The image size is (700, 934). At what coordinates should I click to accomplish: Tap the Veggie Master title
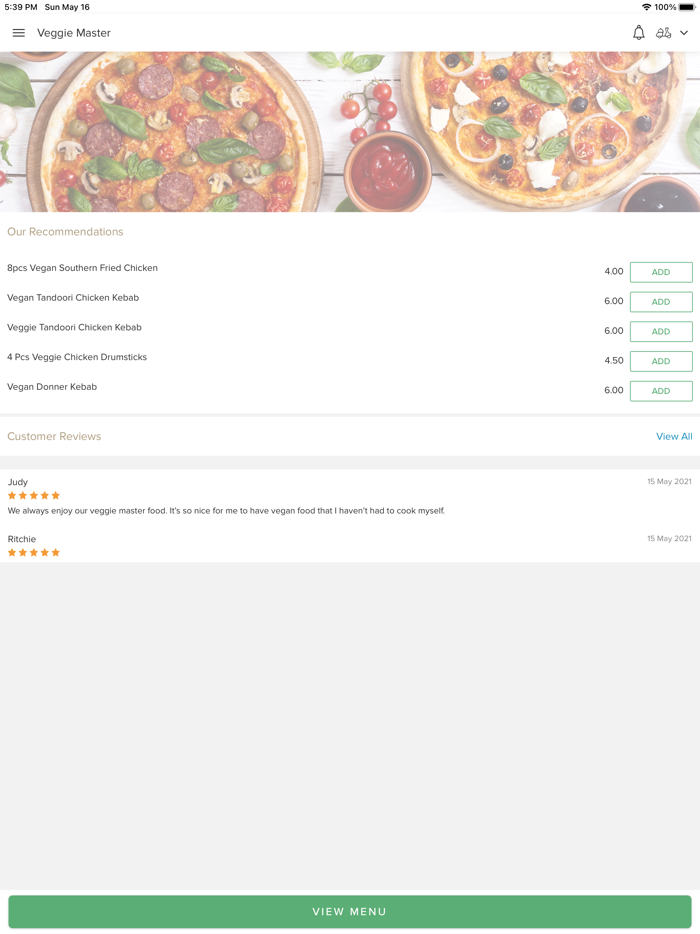pos(74,33)
